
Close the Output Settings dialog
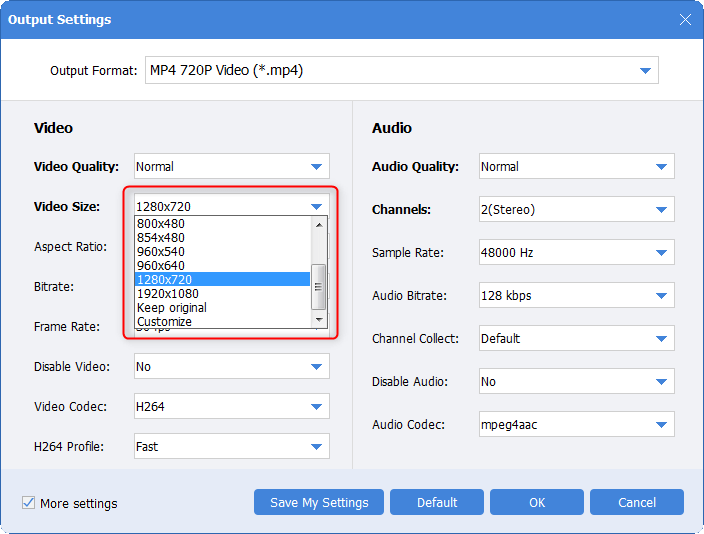[x=685, y=20]
